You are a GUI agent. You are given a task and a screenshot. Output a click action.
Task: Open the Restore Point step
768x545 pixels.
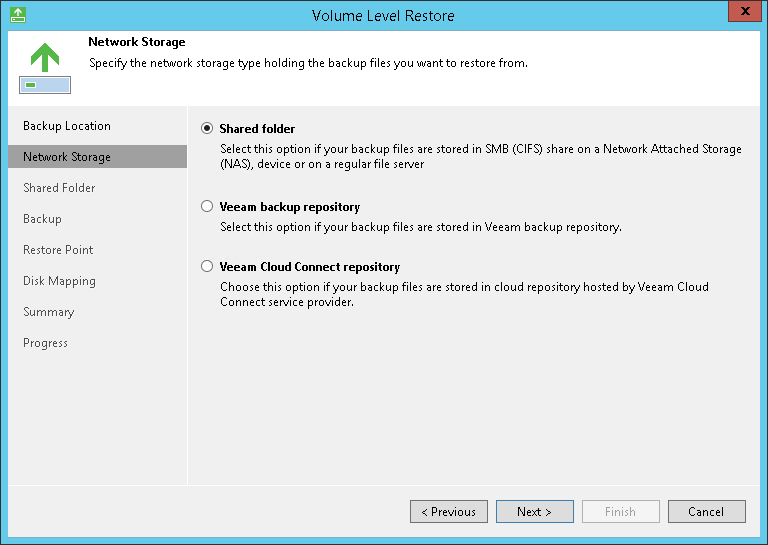pyautogui.click(x=58, y=250)
